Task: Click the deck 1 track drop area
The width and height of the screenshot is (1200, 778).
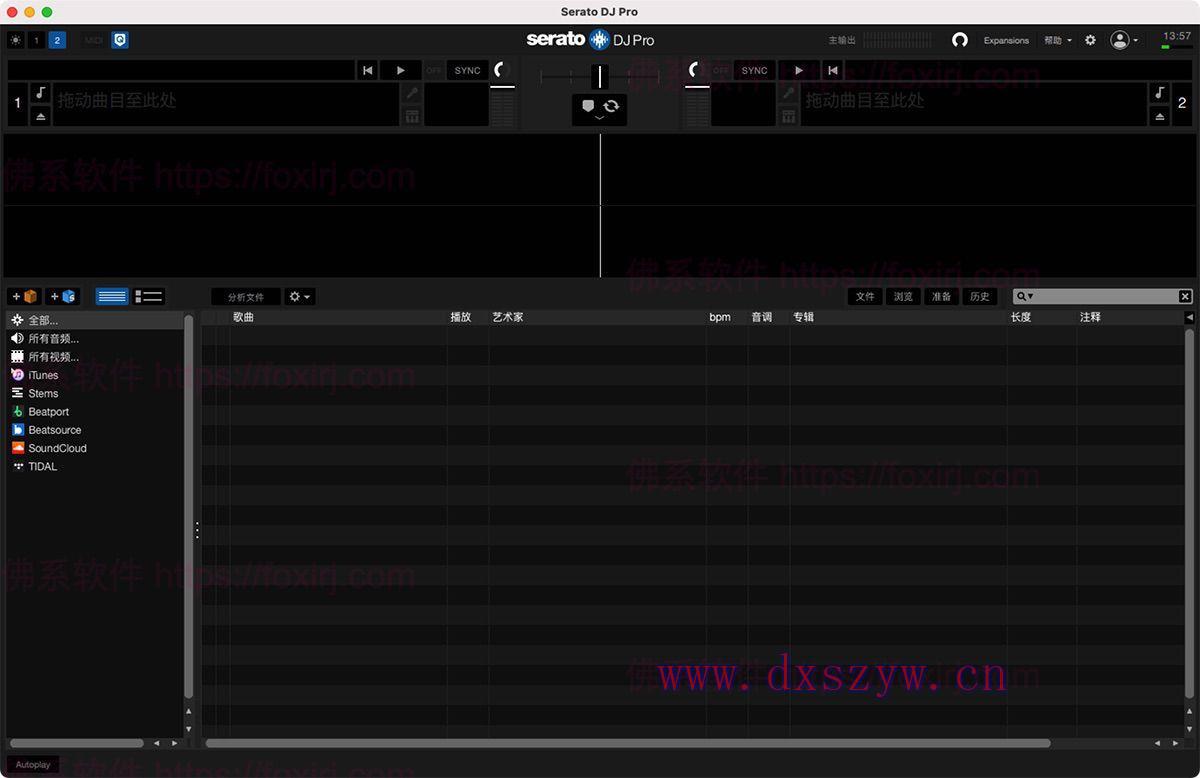Action: point(225,104)
